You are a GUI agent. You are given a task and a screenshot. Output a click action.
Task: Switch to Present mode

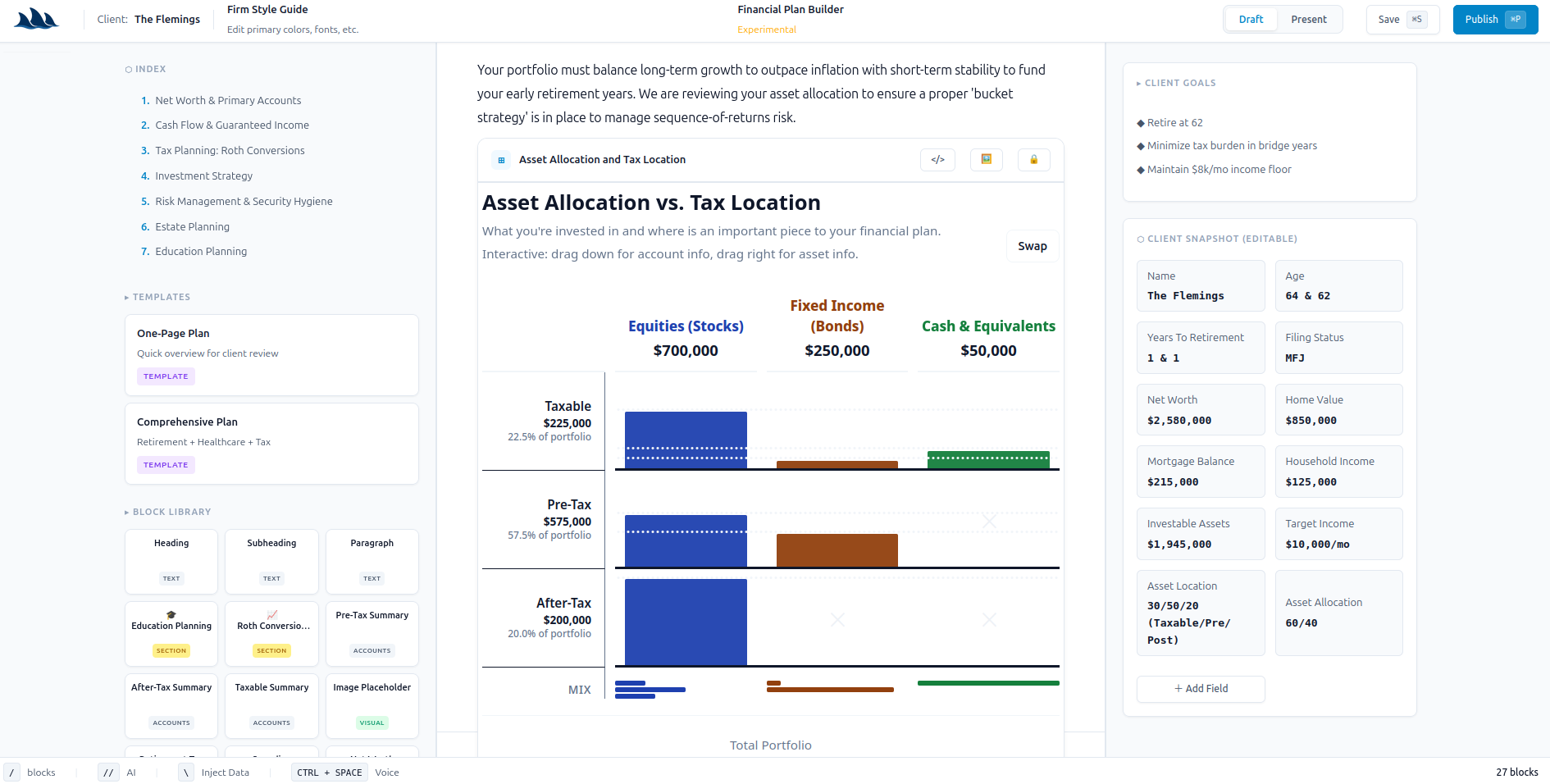[x=1309, y=20]
